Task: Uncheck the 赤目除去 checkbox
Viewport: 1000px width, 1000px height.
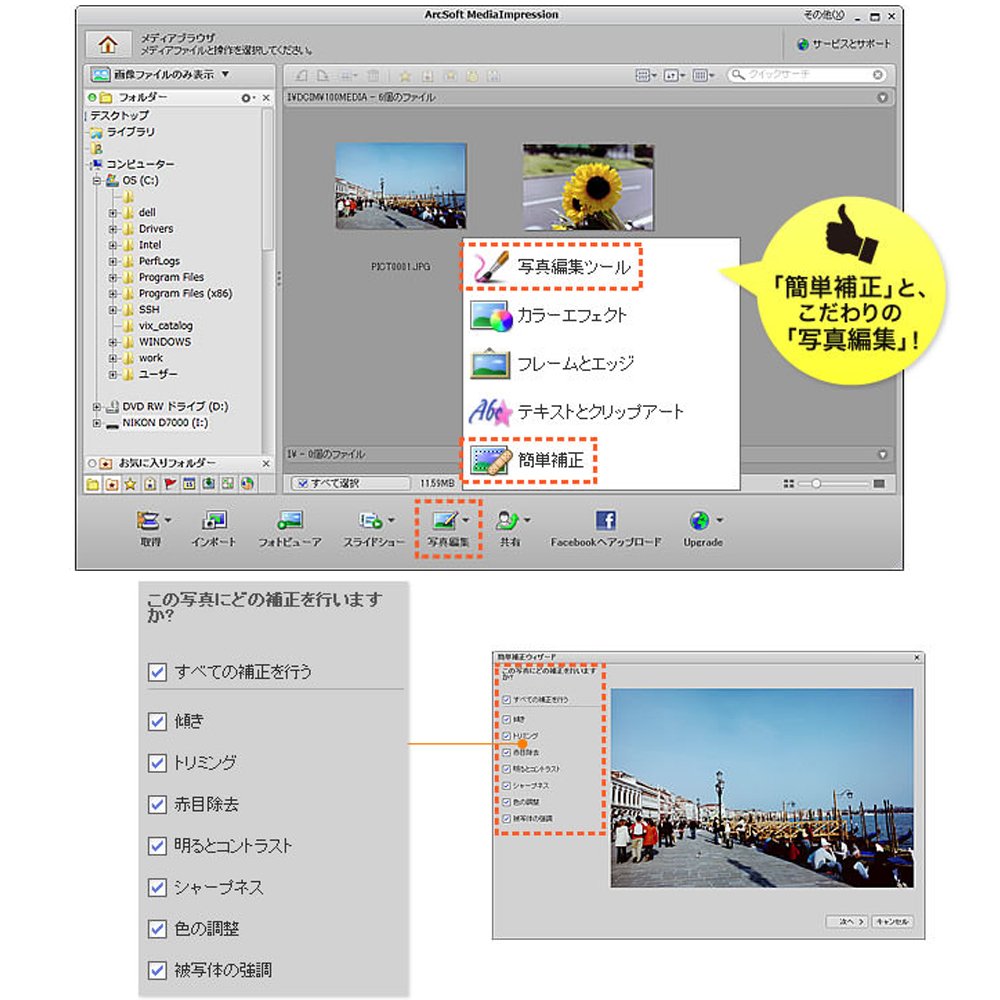Action: coord(157,804)
